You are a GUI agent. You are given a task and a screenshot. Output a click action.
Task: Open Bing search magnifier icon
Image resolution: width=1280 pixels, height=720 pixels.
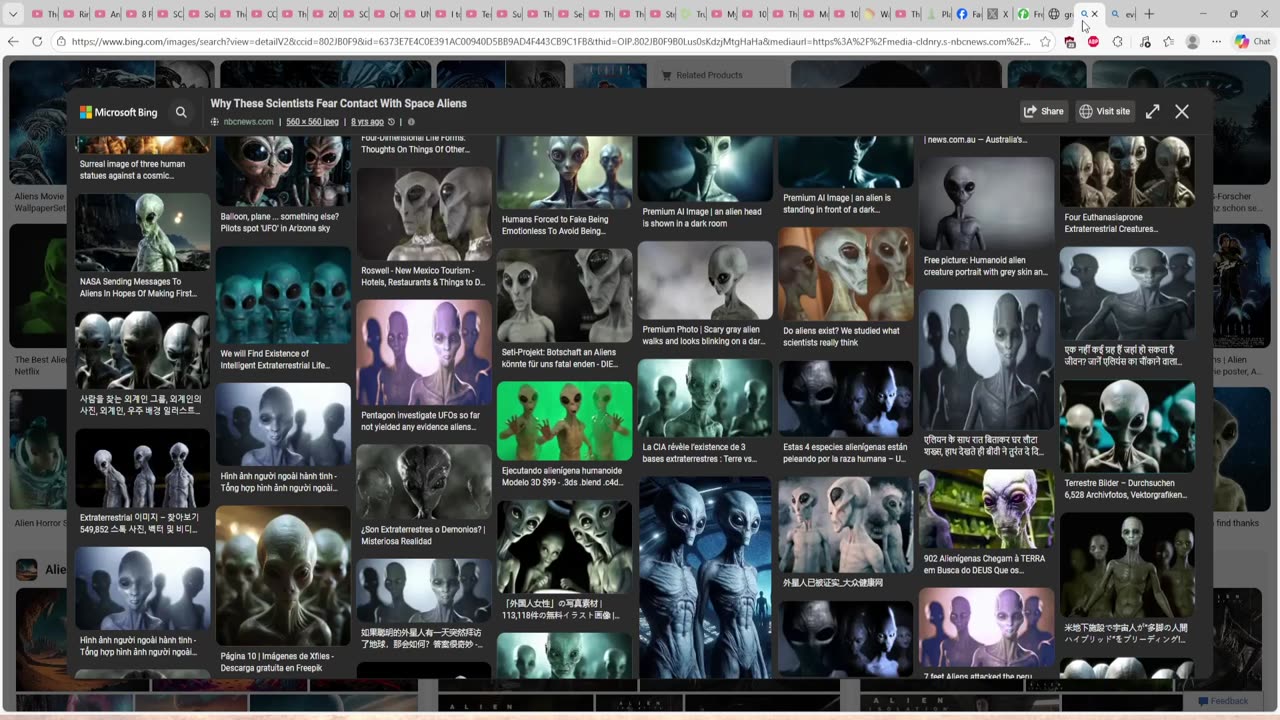click(x=181, y=112)
